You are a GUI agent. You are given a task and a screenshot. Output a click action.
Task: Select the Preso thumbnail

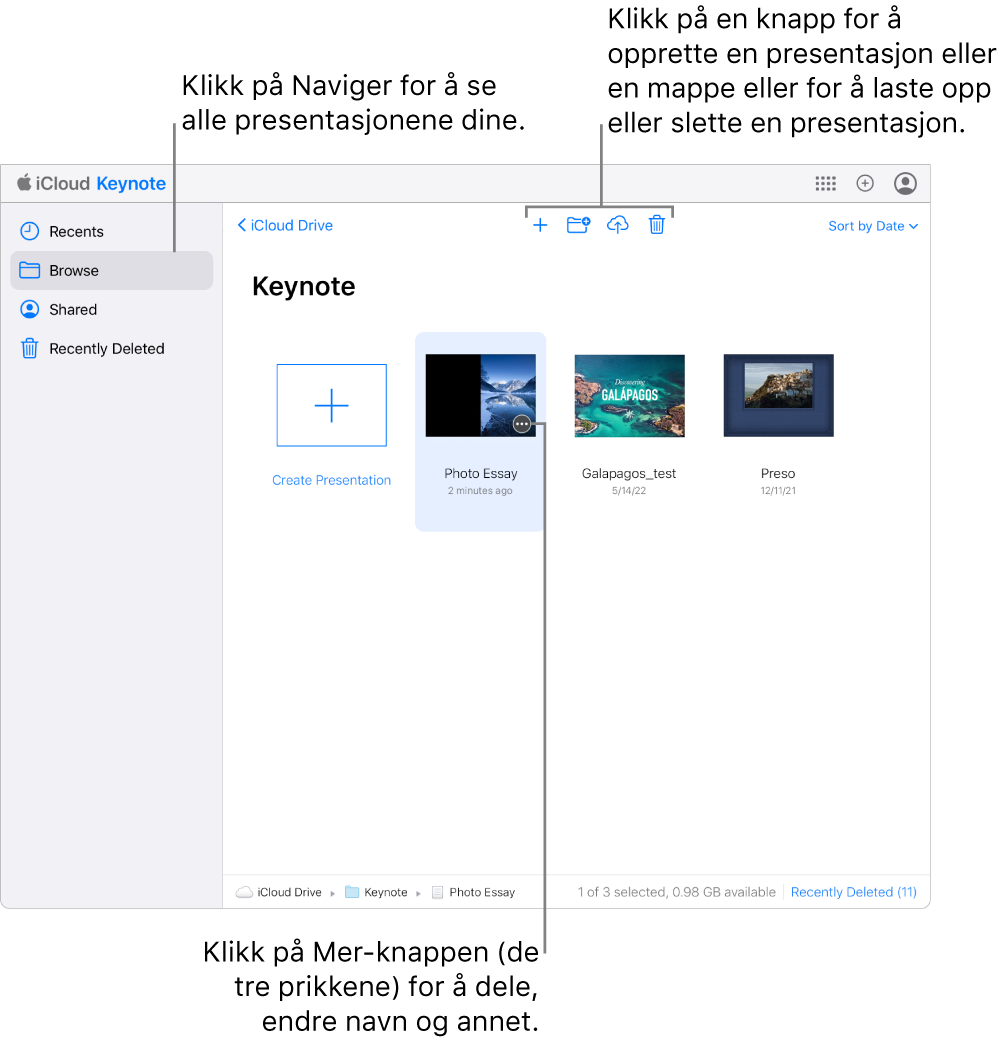(778, 395)
